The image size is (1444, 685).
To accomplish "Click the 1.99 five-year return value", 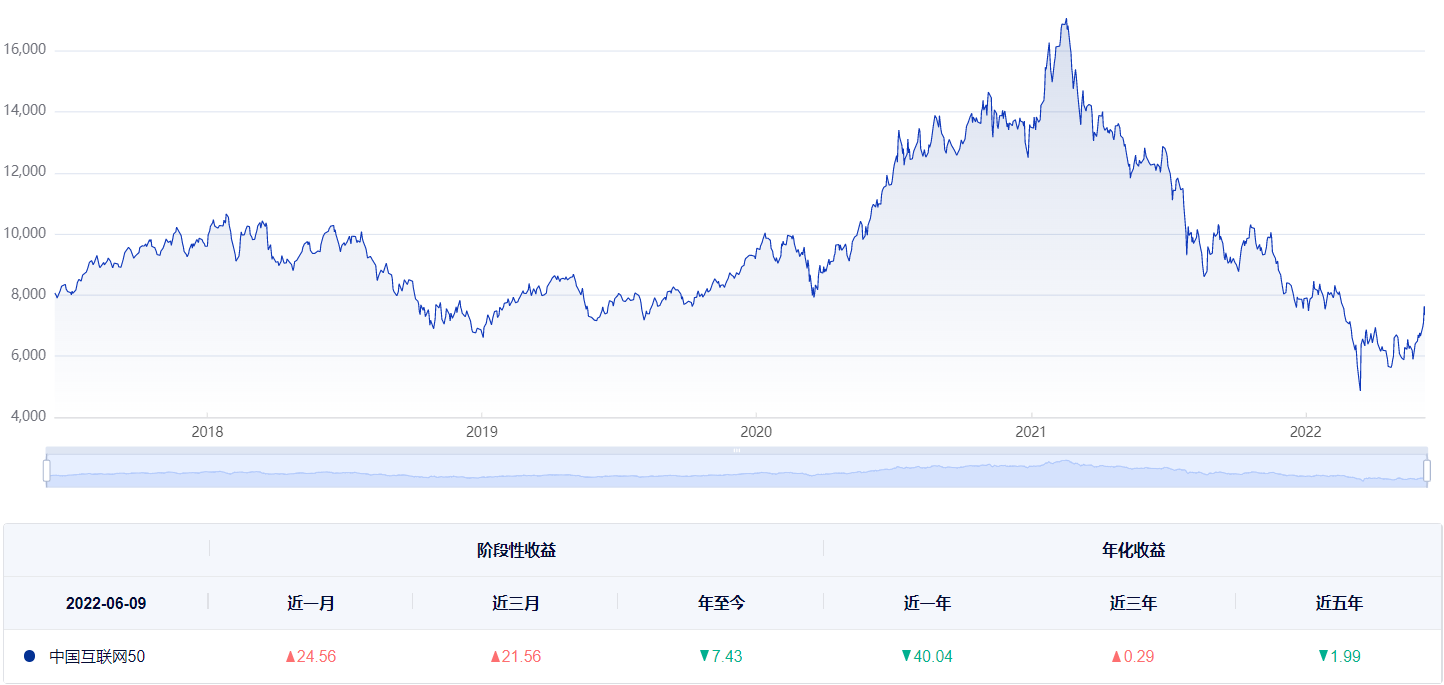I will 1345,657.
